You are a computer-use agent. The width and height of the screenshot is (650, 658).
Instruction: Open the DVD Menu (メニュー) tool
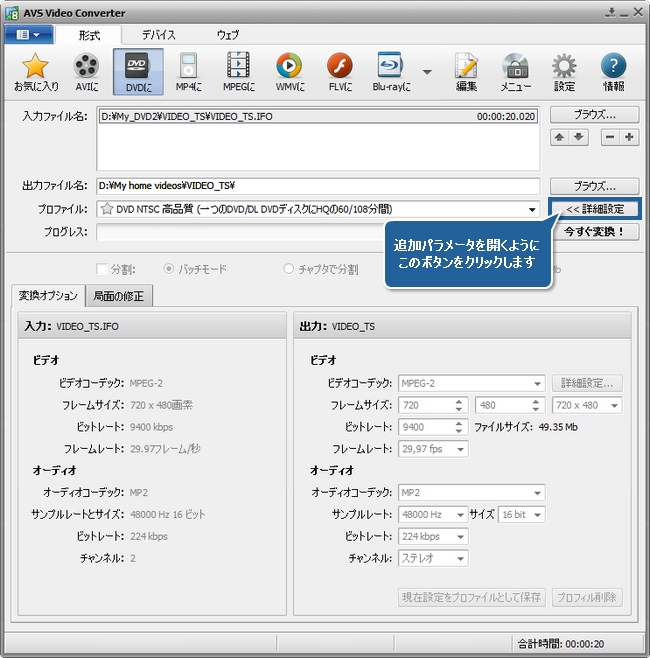516,72
